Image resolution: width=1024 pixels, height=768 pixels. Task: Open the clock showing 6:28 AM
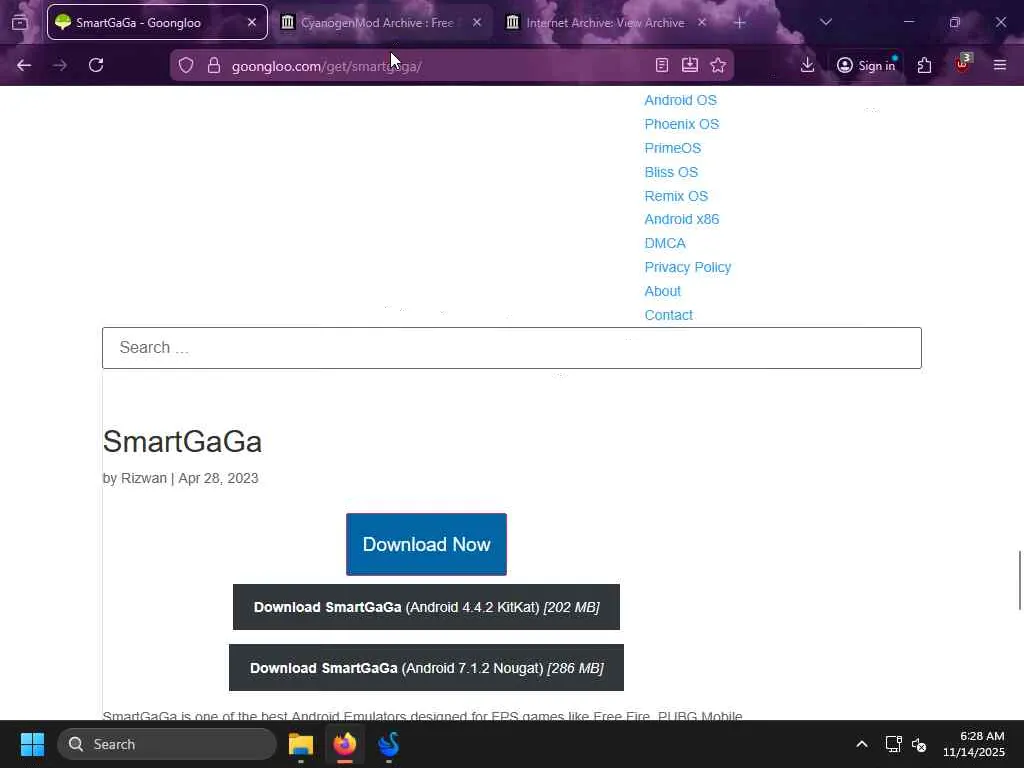(973, 744)
